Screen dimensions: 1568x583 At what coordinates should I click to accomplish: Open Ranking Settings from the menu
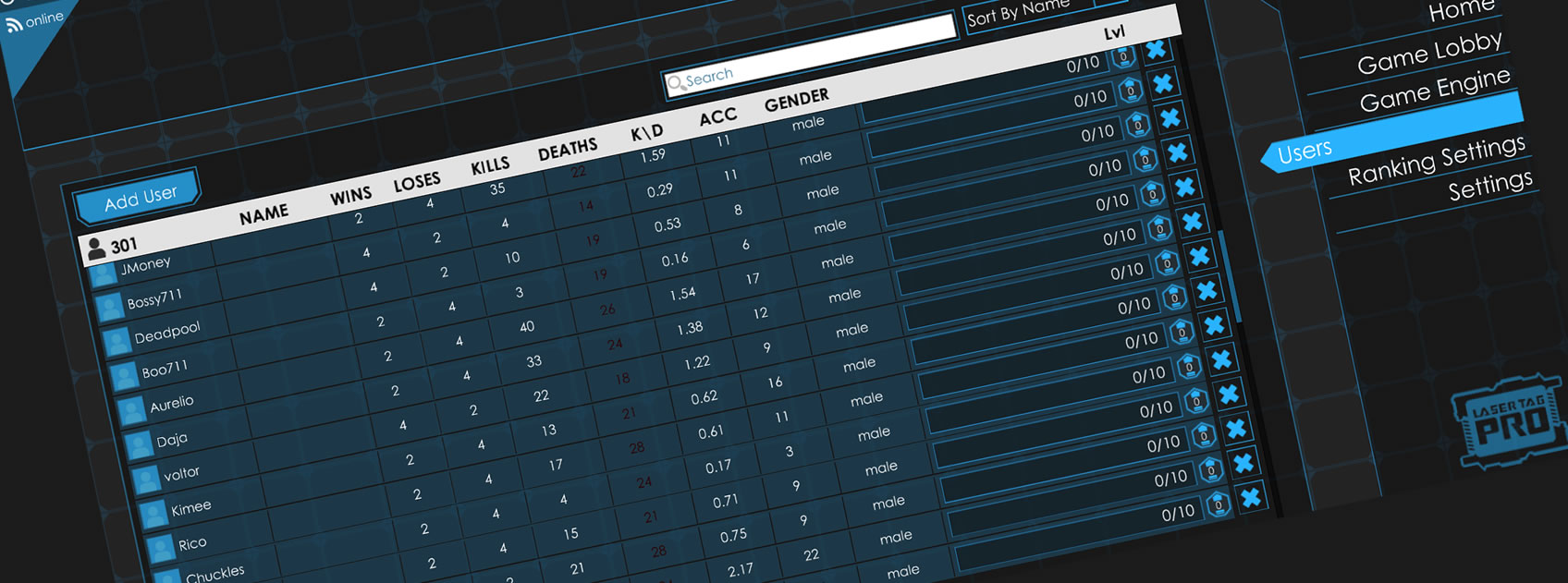click(x=1437, y=160)
